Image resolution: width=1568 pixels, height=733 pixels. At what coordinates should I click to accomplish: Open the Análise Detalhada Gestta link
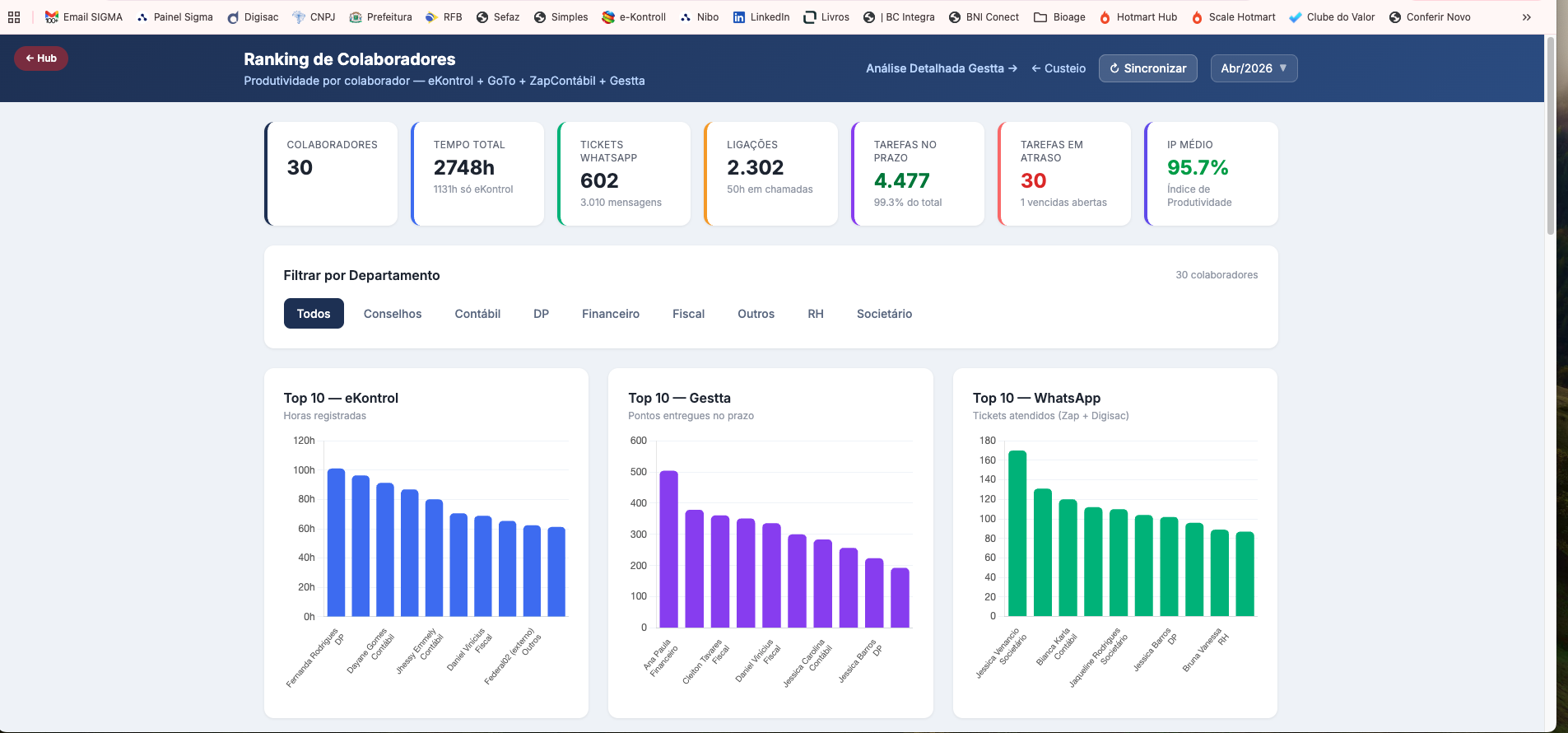click(942, 68)
